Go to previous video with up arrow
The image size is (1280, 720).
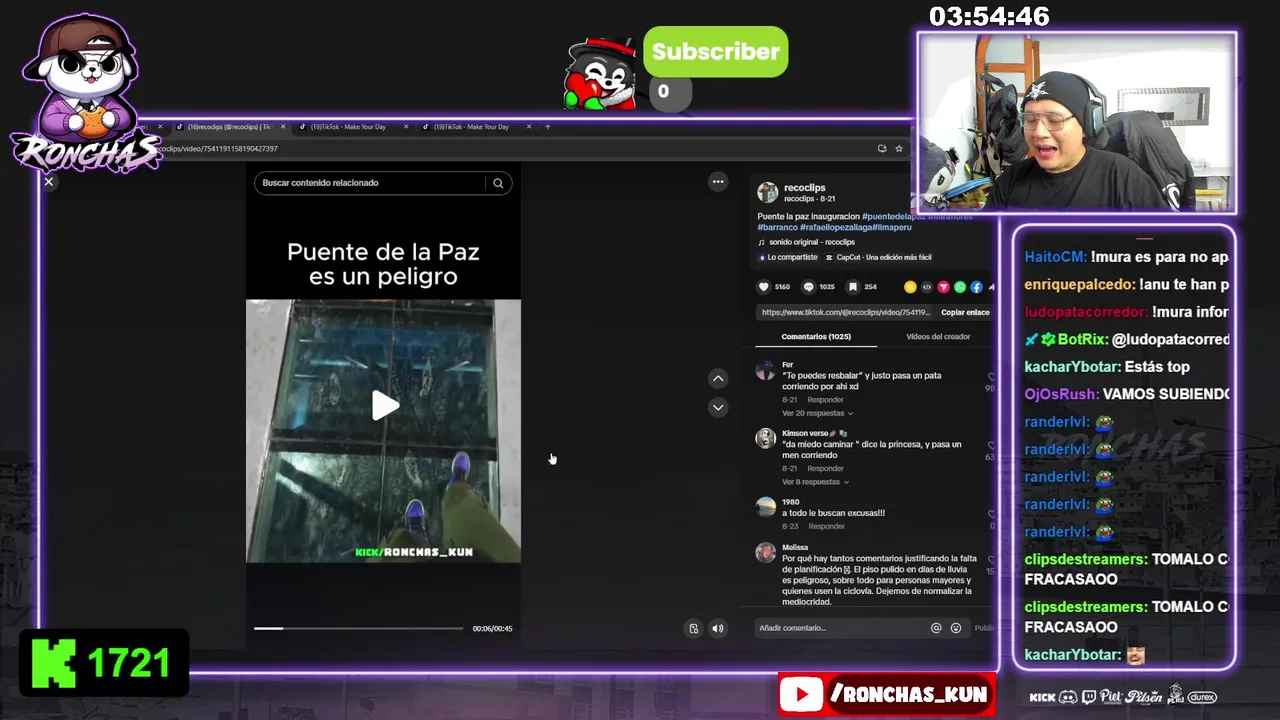[718, 378]
